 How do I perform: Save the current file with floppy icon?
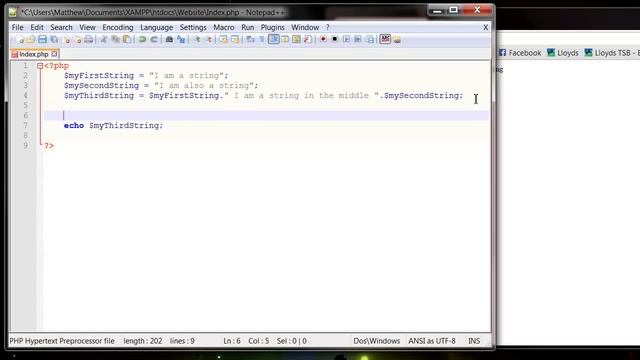tap(42, 40)
